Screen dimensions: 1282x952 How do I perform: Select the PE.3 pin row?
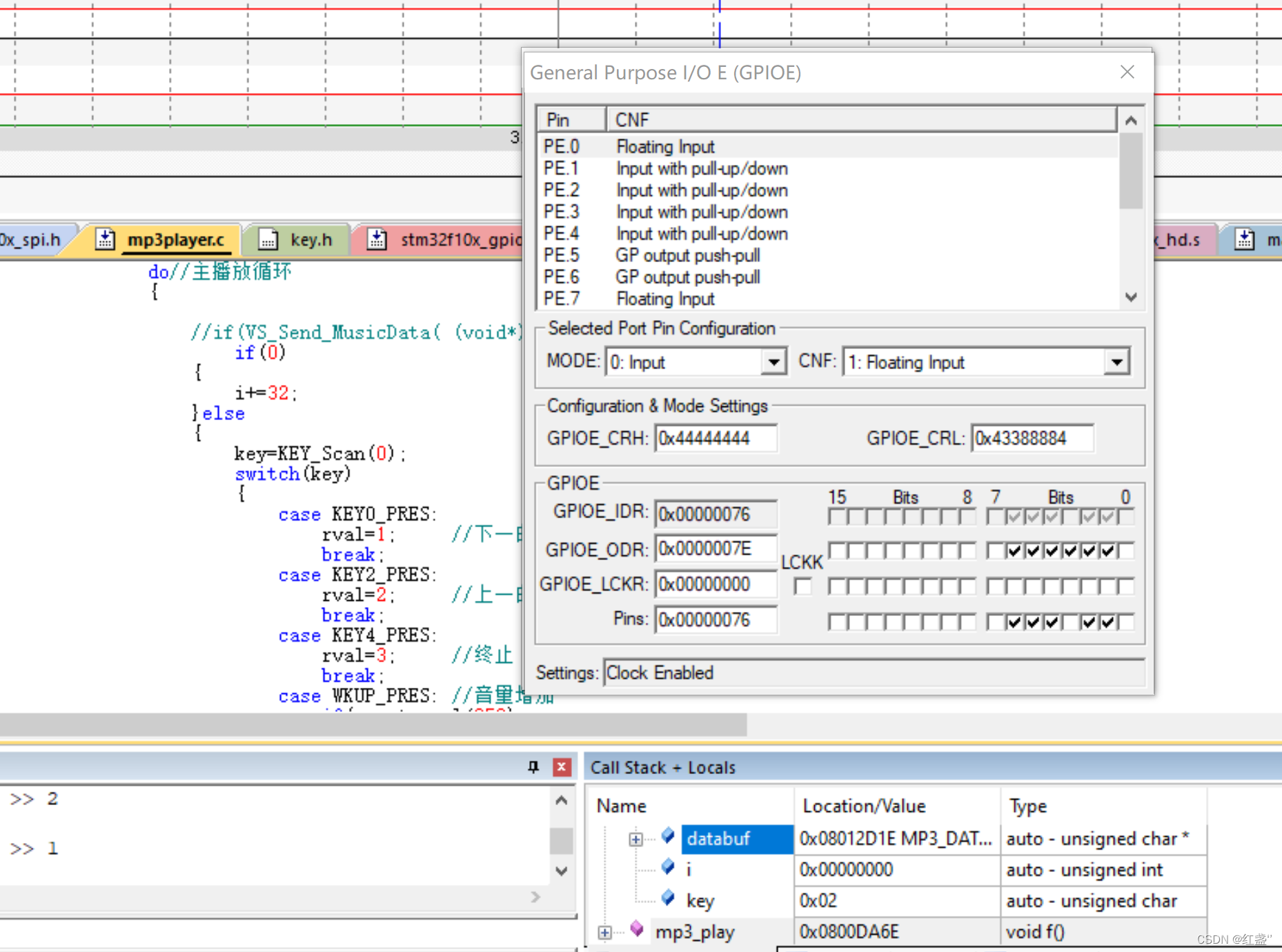point(827,212)
